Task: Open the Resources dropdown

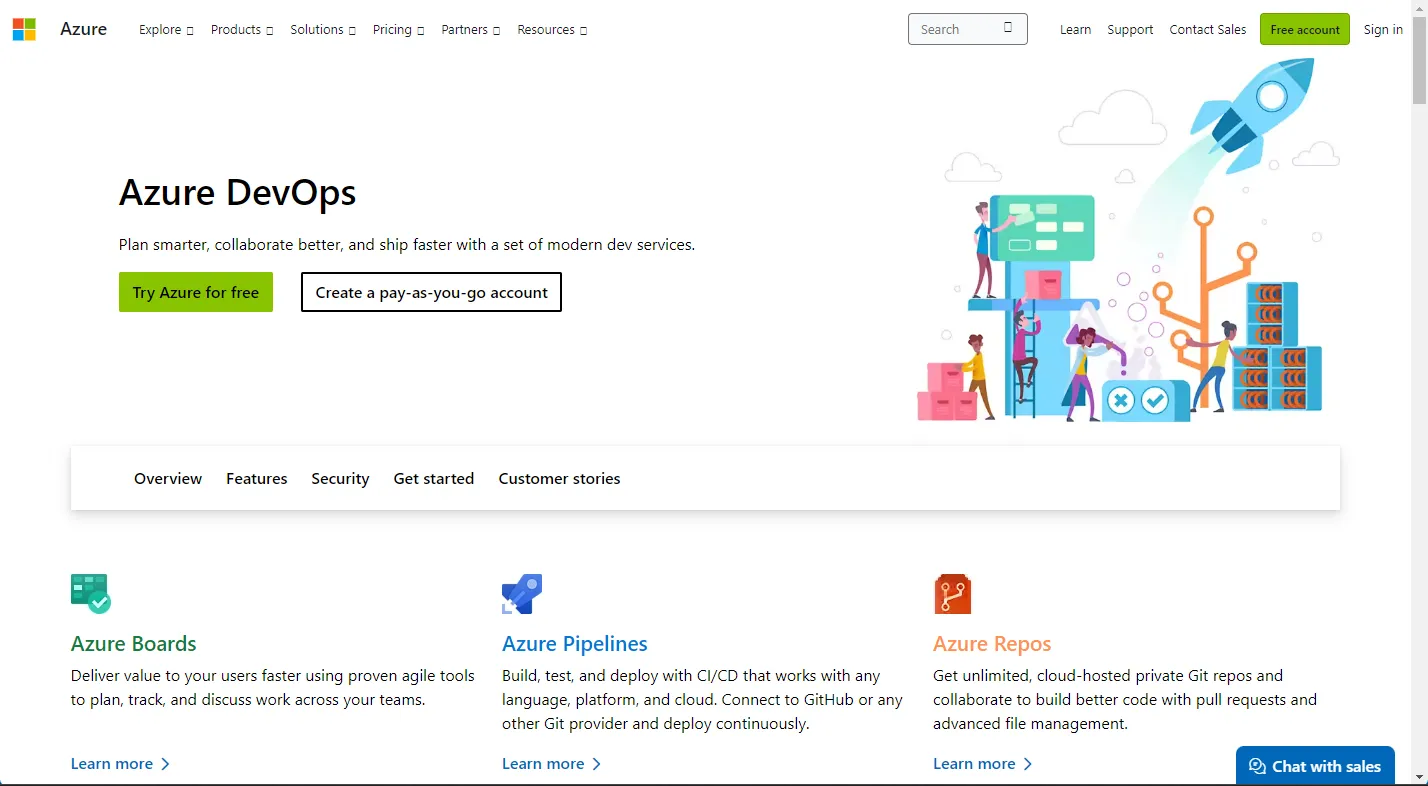Action: pyautogui.click(x=551, y=30)
